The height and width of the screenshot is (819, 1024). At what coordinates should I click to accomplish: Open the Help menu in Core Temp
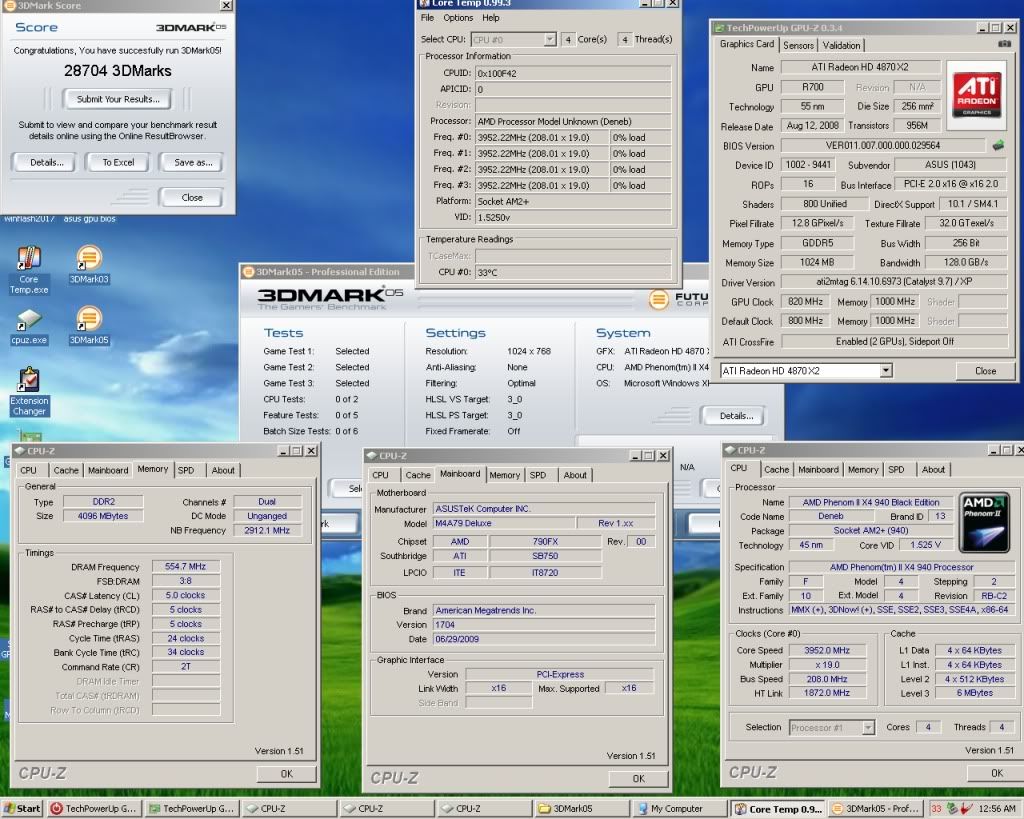click(x=491, y=18)
